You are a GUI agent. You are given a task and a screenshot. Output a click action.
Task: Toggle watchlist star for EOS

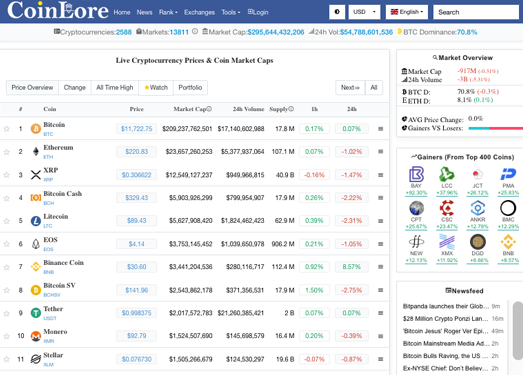pos(6,244)
